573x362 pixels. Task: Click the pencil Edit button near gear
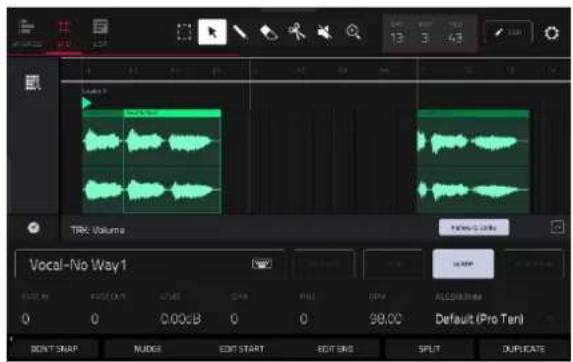point(508,33)
